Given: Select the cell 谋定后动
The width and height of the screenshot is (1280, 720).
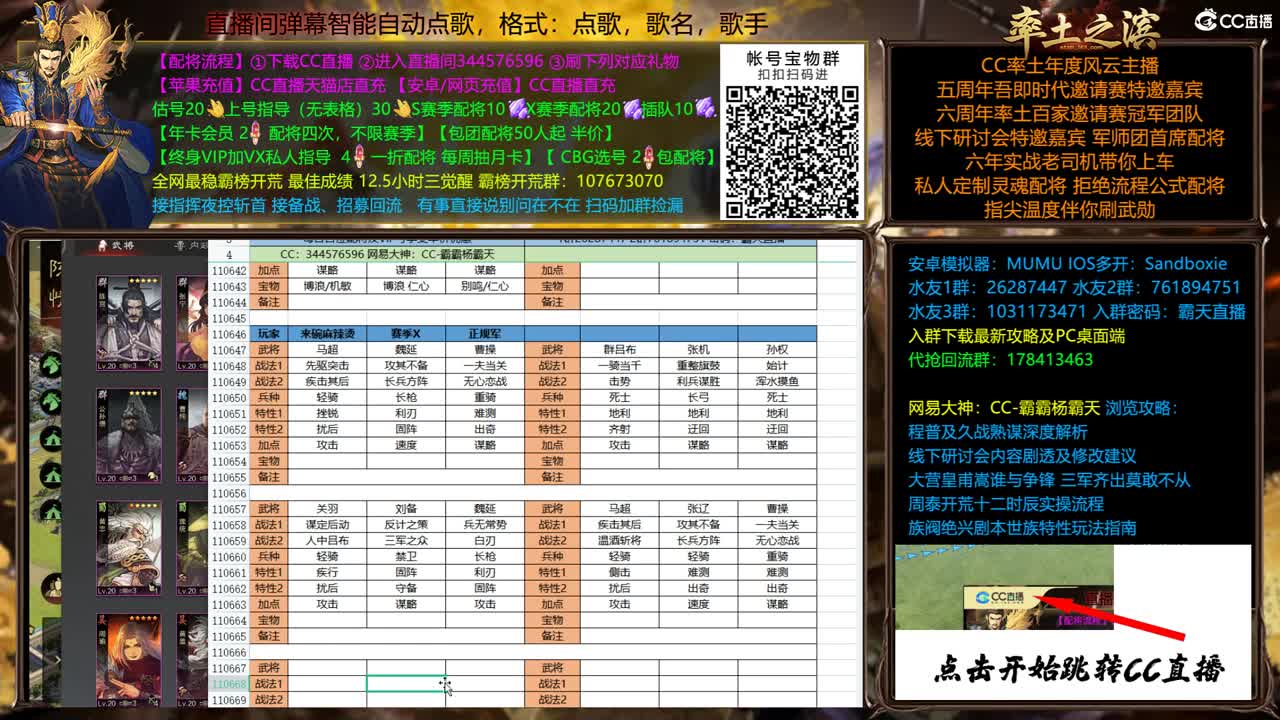Looking at the screenshot, I should (327, 525).
